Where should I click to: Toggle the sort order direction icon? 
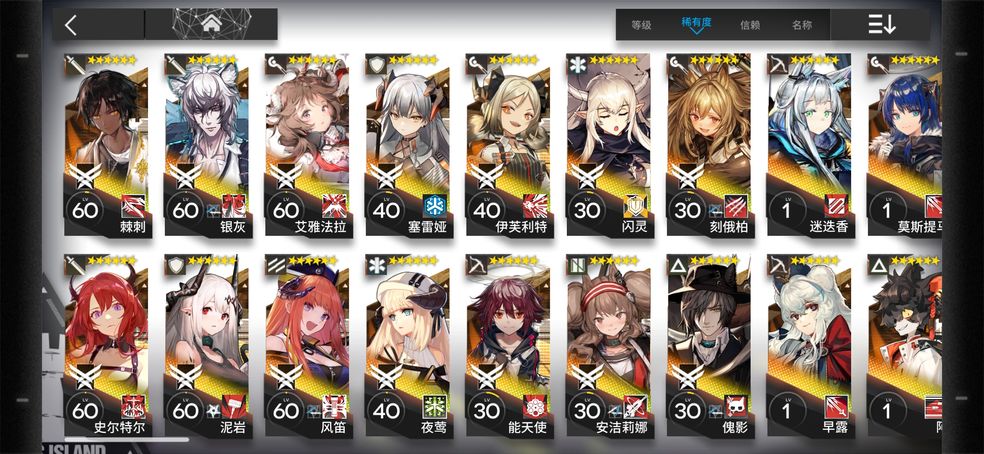[x=881, y=24]
